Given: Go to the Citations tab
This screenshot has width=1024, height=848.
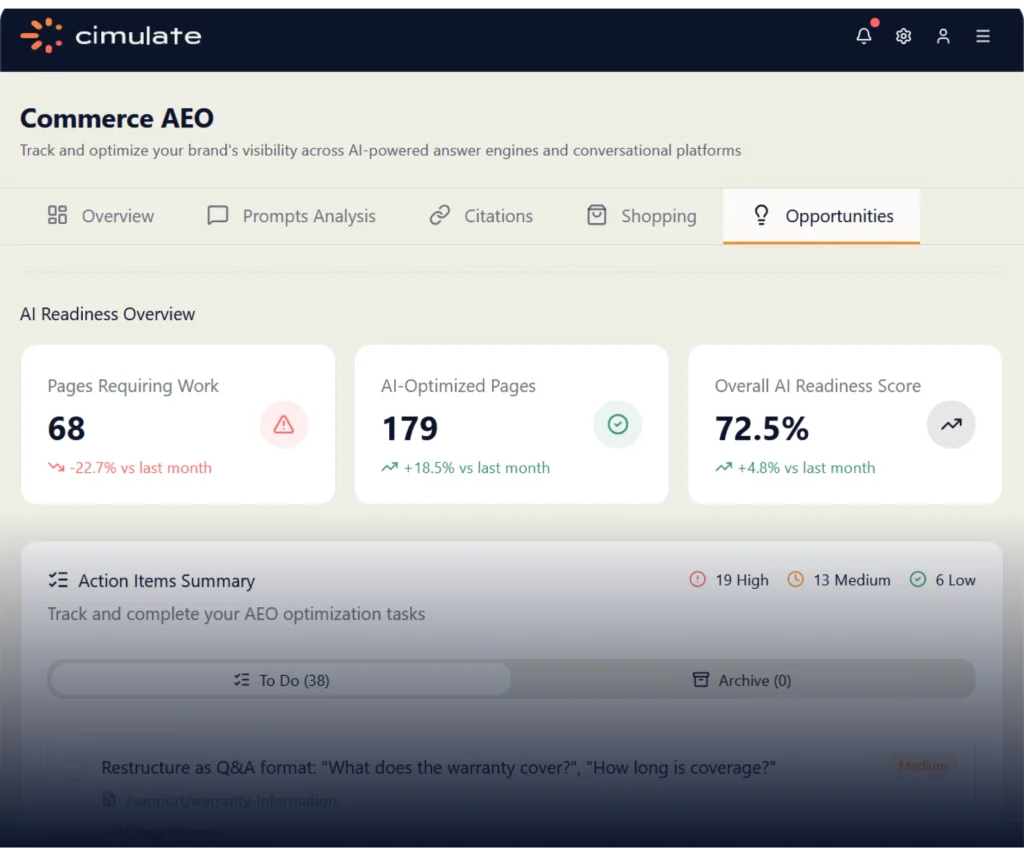Looking at the screenshot, I should coord(481,216).
